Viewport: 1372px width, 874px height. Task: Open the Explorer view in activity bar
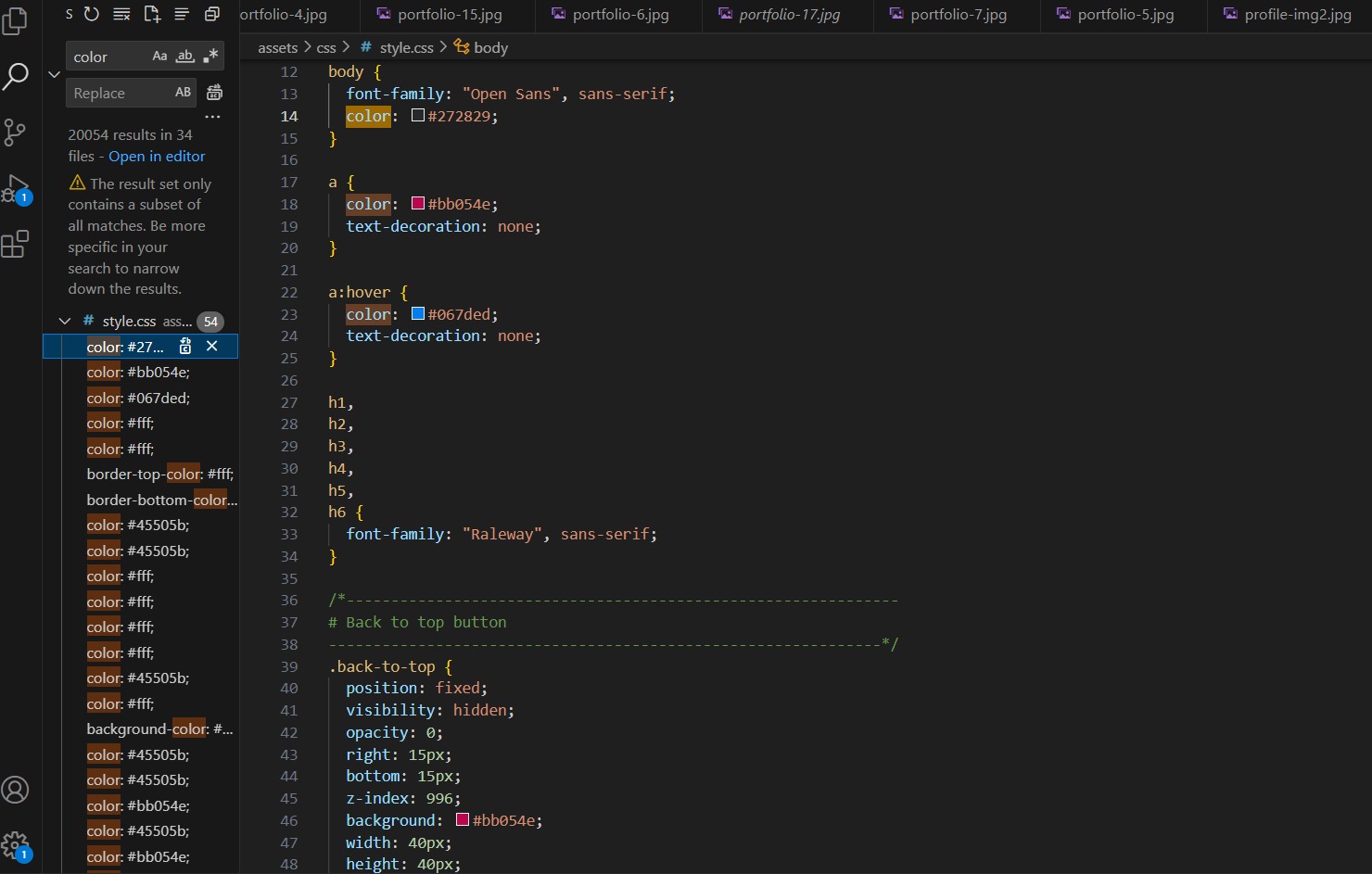tap(15, 20)
